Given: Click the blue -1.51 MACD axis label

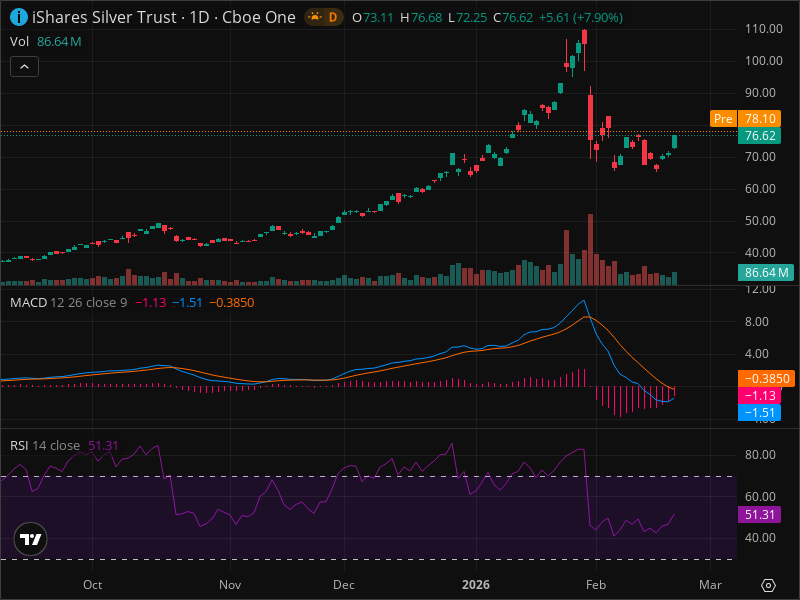Looking at the screenshot, I should [x=759, y=412].
